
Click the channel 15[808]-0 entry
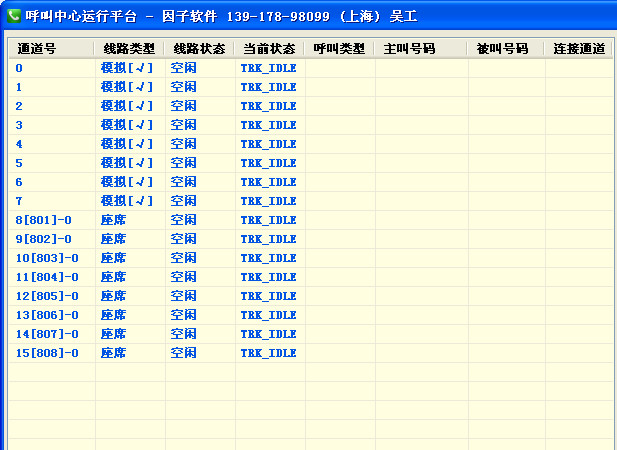click(x=47, y=353)
